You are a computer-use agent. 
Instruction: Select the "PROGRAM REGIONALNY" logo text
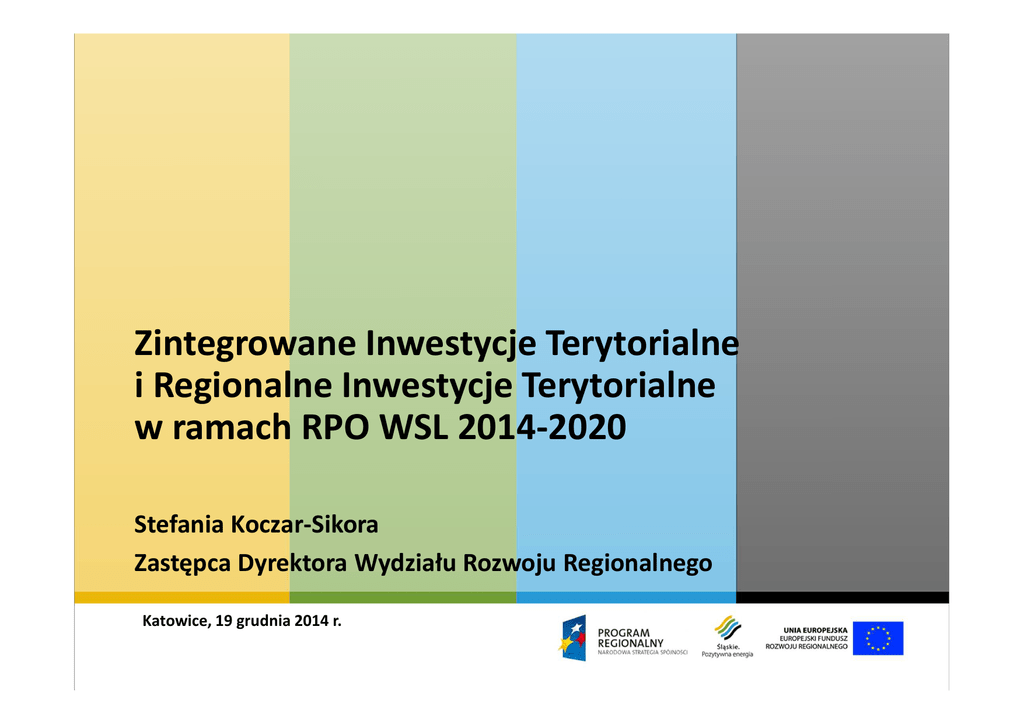tap(631, 638)
